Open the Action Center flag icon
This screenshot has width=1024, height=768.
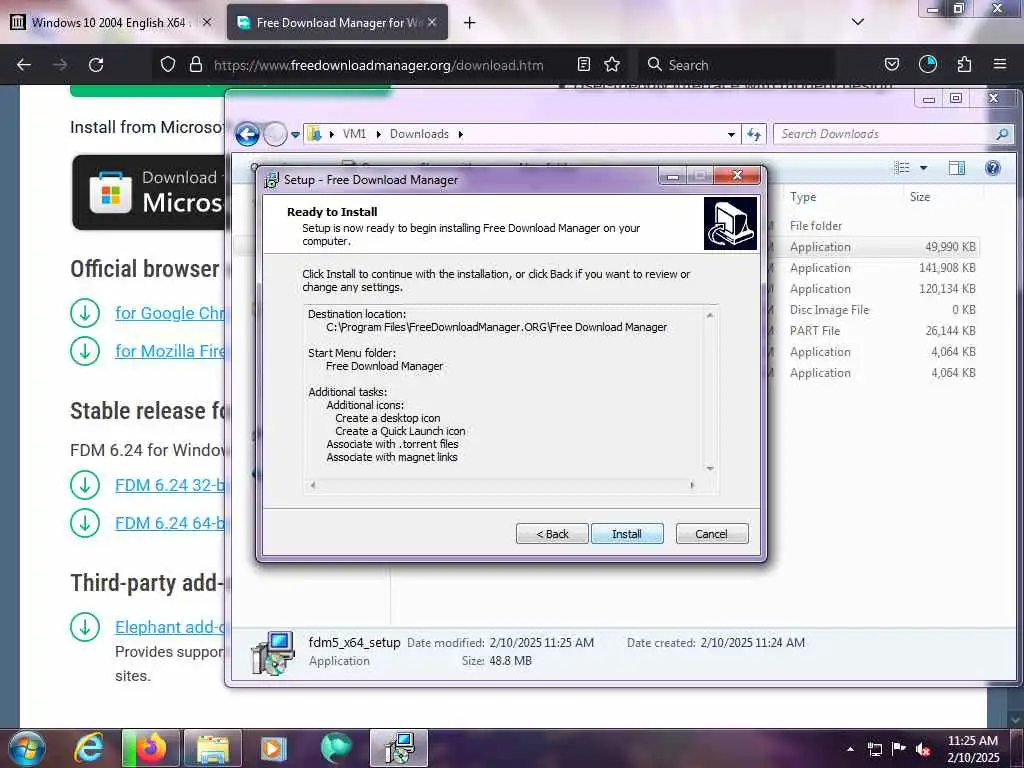pyautogui.click(x=899, y=748)
